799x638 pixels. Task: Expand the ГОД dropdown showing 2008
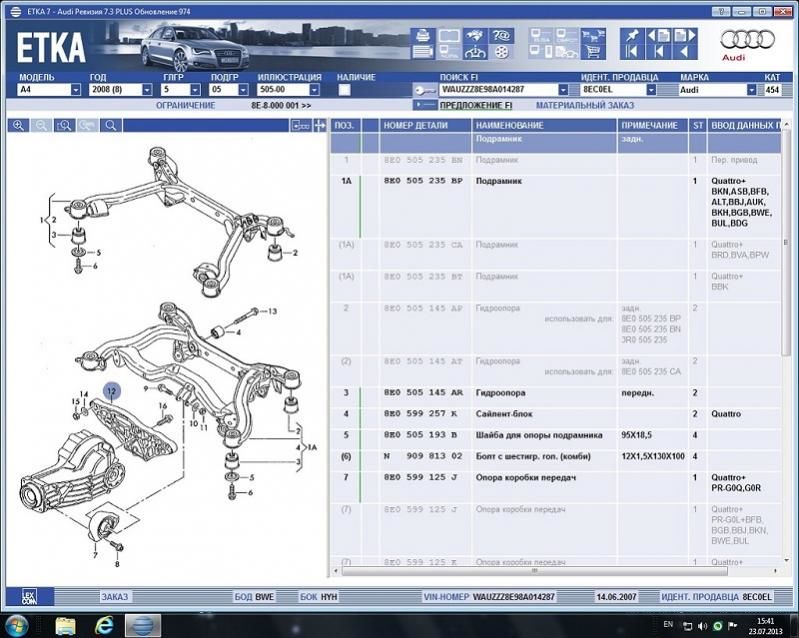pos(146,90)
